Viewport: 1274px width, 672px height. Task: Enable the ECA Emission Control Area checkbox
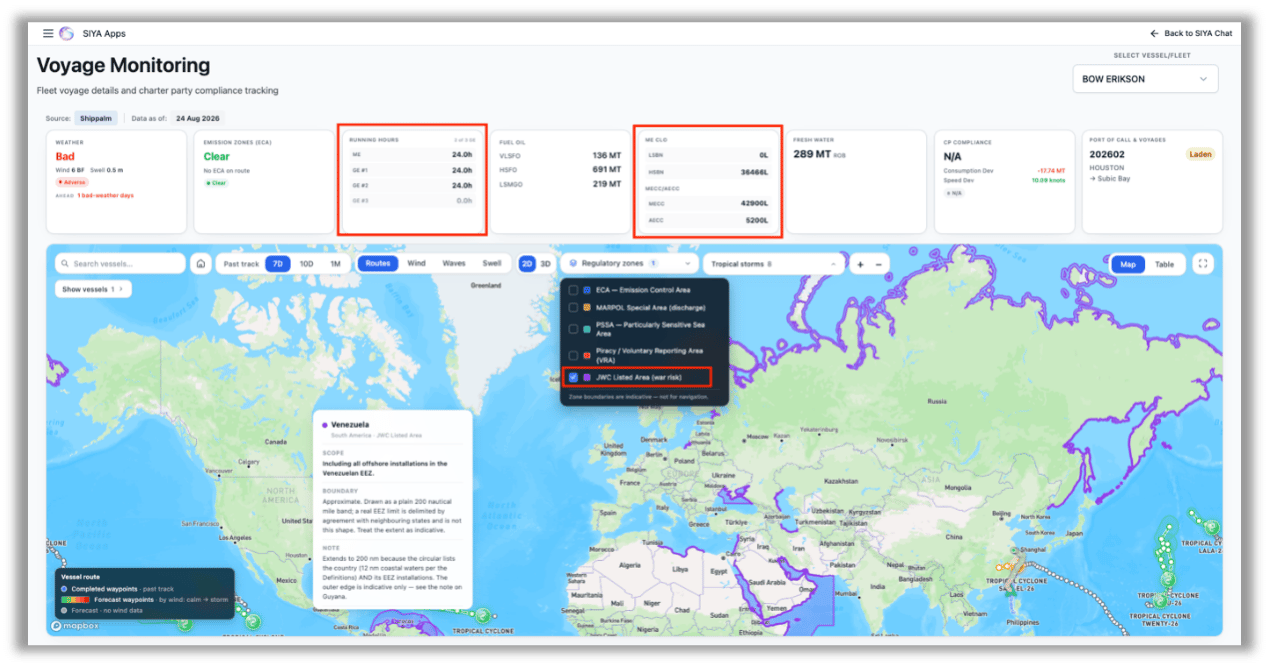[573, 290]
